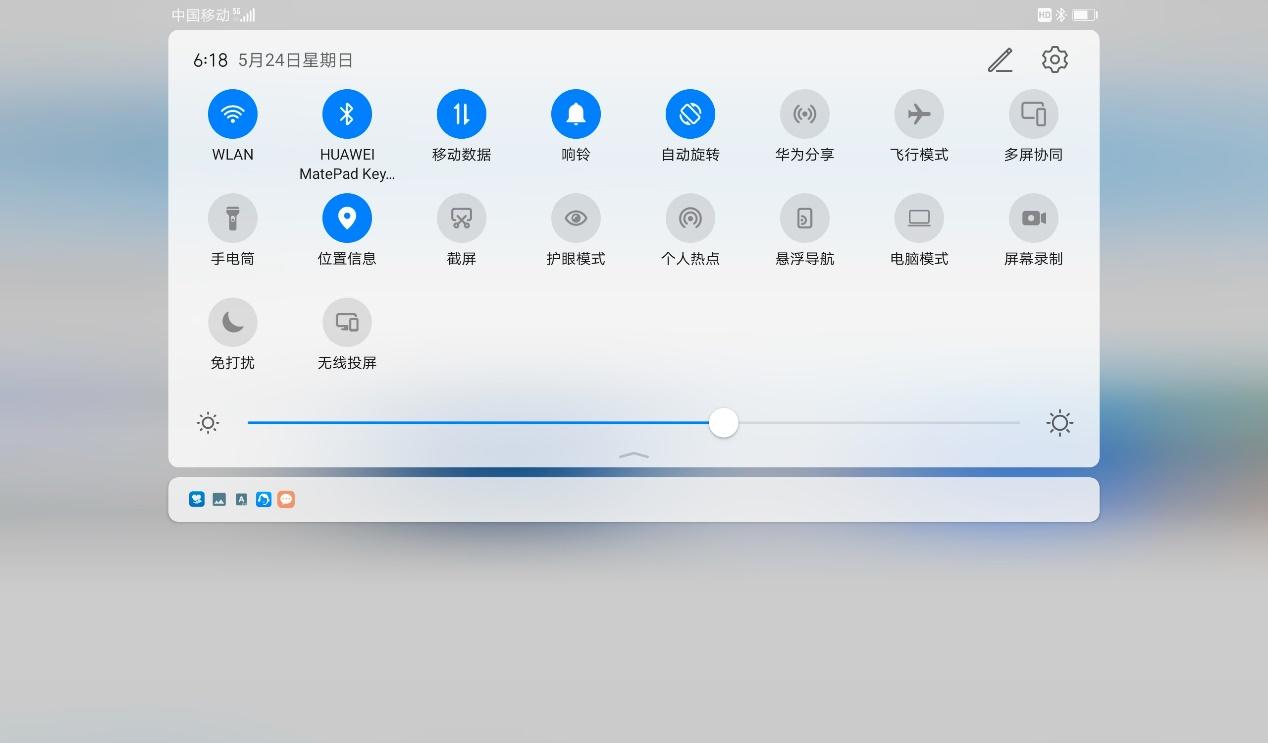Image resolution: width=1268 pixels, height=743 pixels.
Task: Turn on the 手电筒 flashlight
Action: click(233, 218)
